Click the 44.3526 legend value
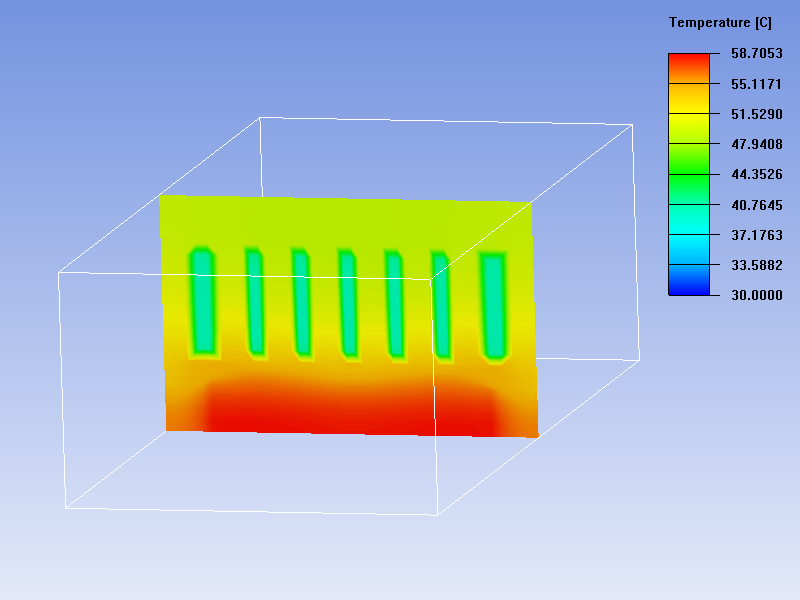Screen dimensions: 800x600 point(757,174)
